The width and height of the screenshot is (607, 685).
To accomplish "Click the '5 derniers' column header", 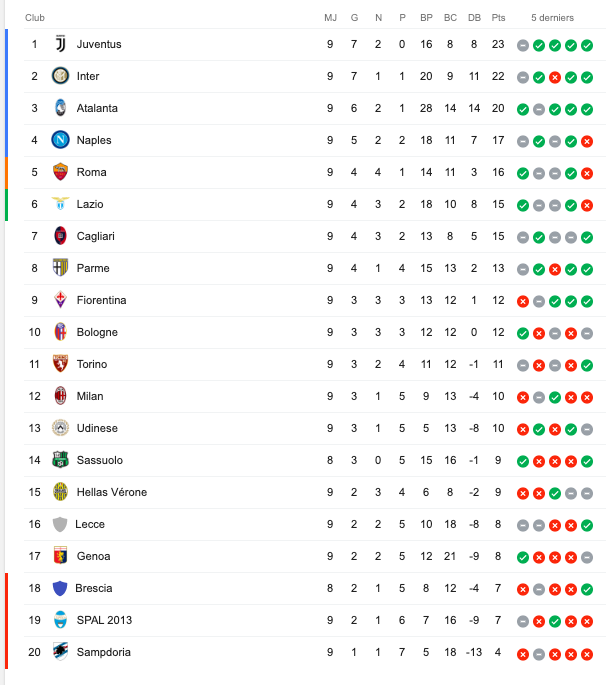I will [x=553, y=18].
